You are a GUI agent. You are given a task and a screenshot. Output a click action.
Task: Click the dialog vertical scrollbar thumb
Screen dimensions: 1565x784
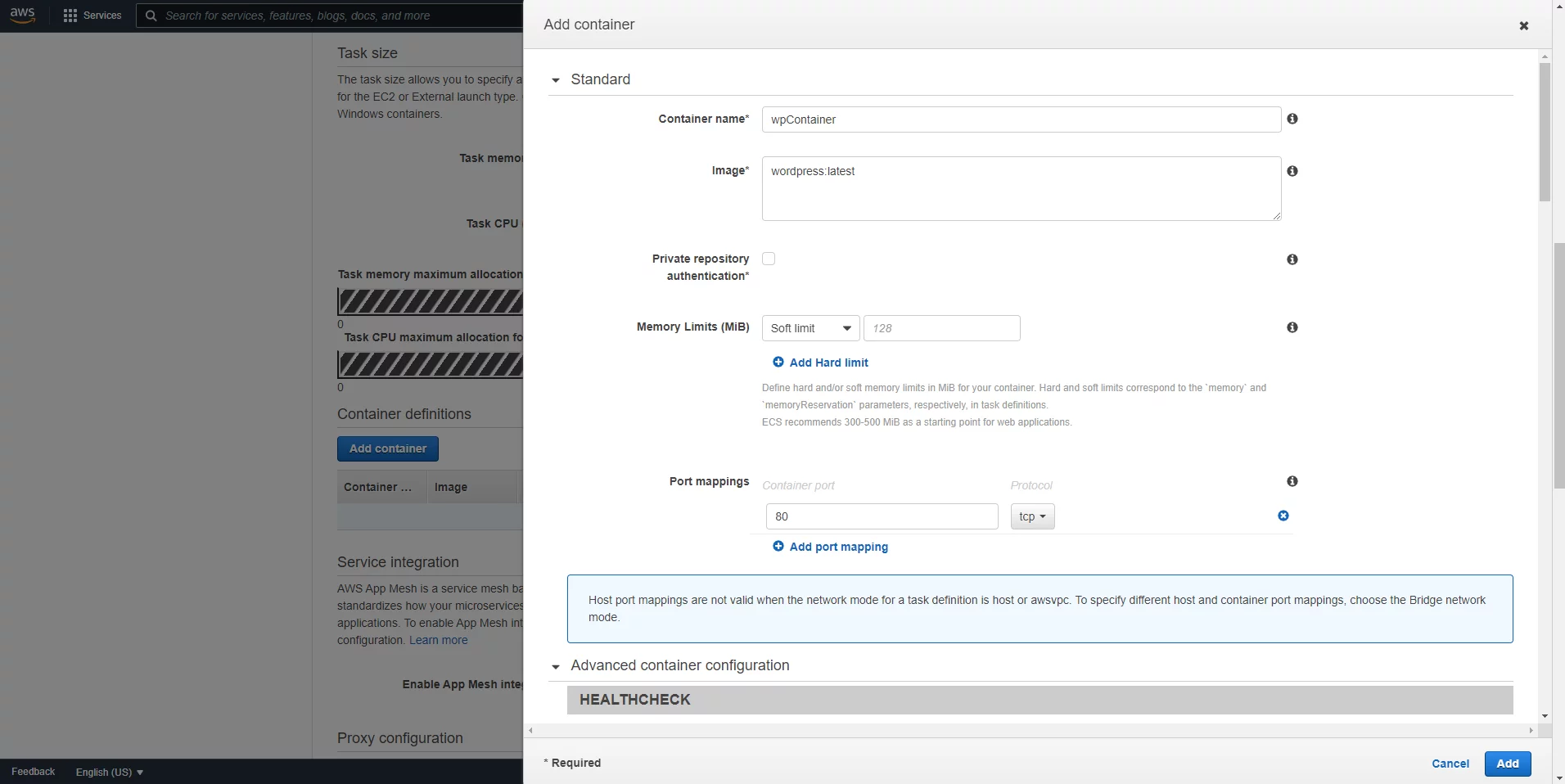tap(1545, 131)
